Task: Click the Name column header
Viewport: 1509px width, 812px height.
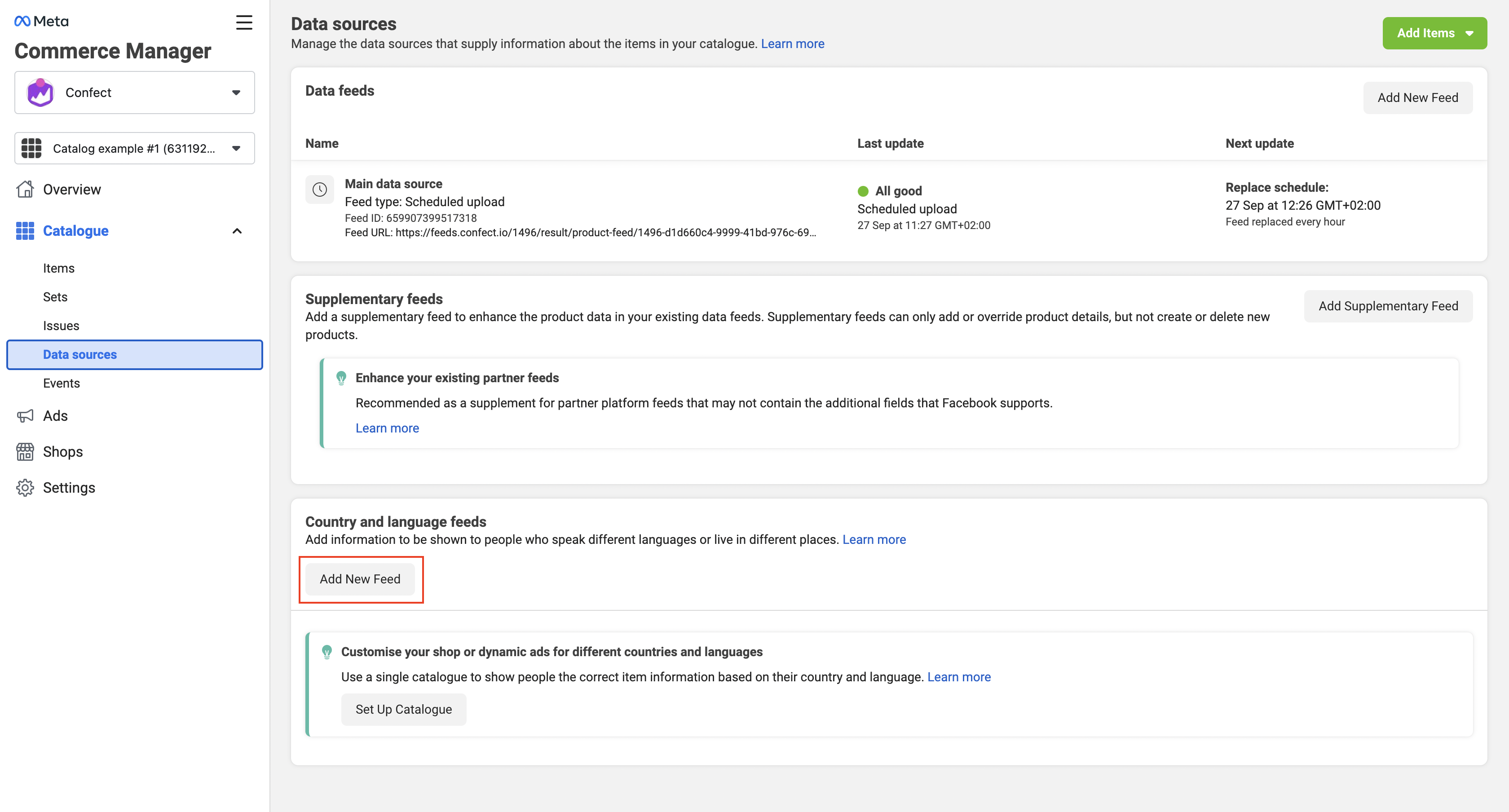Action: [x=322, y=144]
